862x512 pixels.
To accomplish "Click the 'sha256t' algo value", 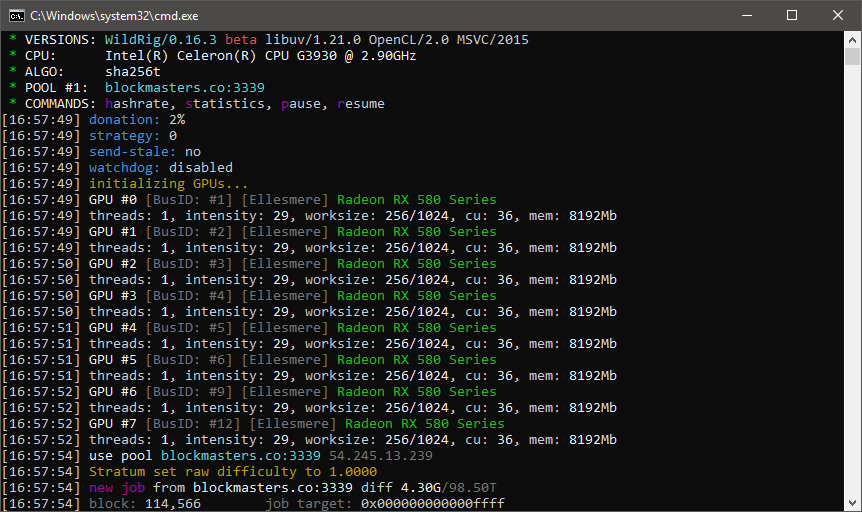I will click(132, 71).
